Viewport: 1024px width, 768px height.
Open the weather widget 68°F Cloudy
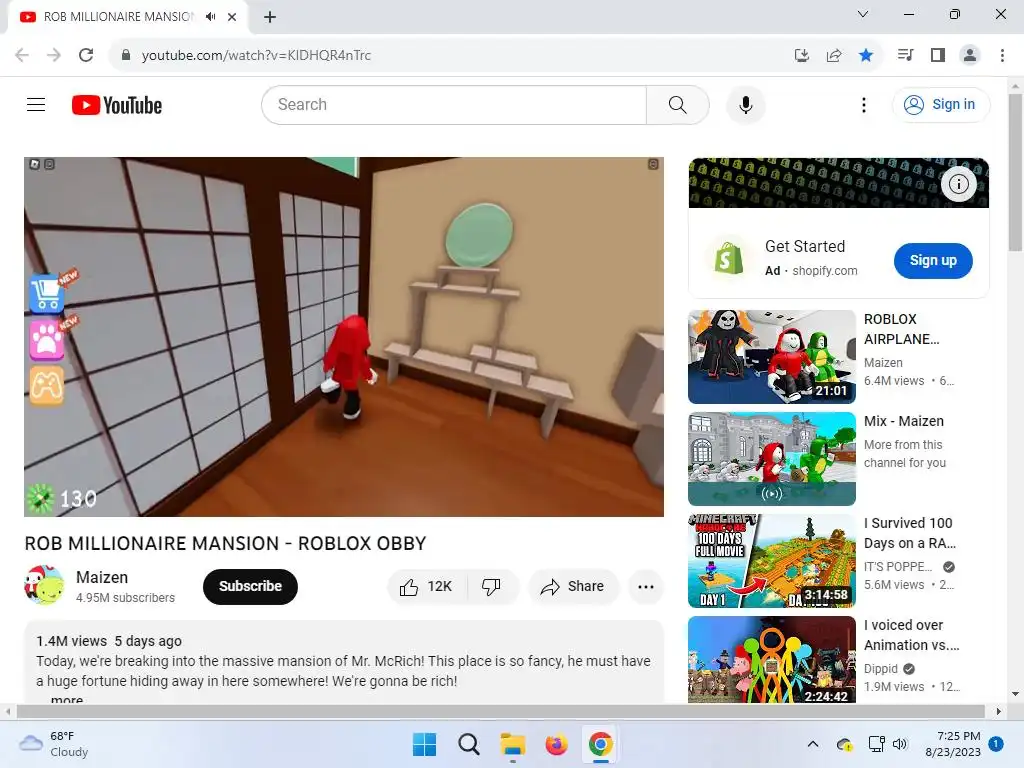click(x=54, y=744)
